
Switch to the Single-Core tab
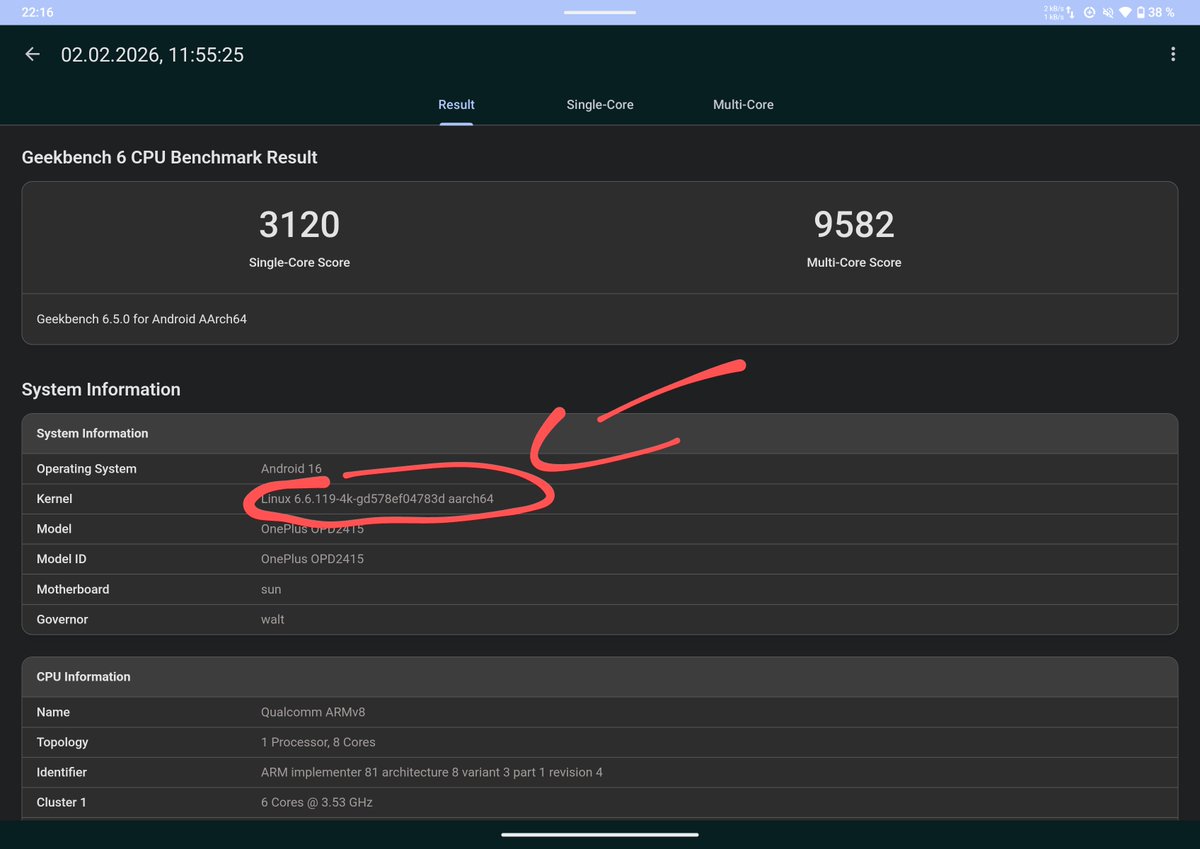(x=600, y=104)
